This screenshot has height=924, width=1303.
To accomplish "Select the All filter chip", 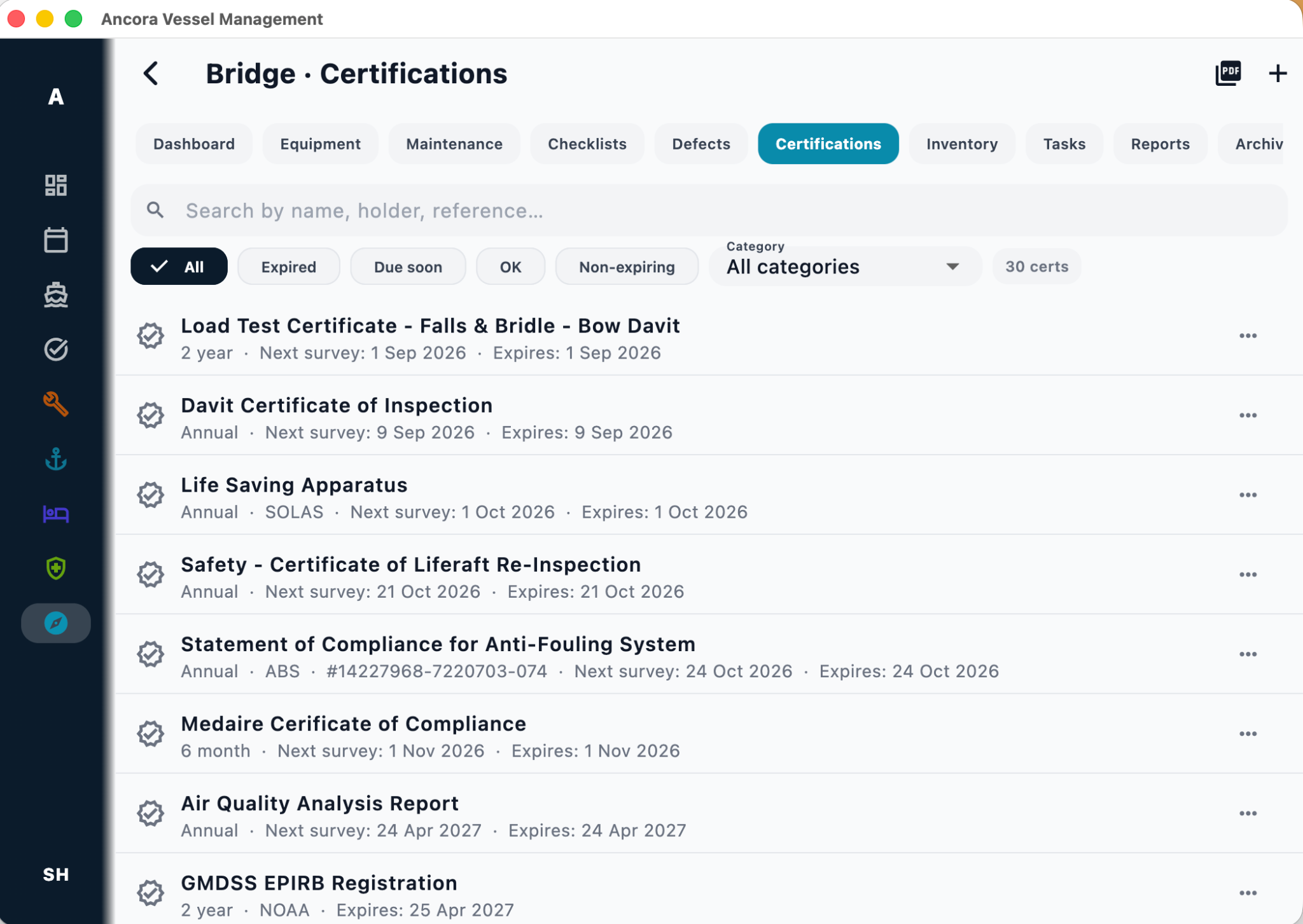I will (x=179, y=266).
